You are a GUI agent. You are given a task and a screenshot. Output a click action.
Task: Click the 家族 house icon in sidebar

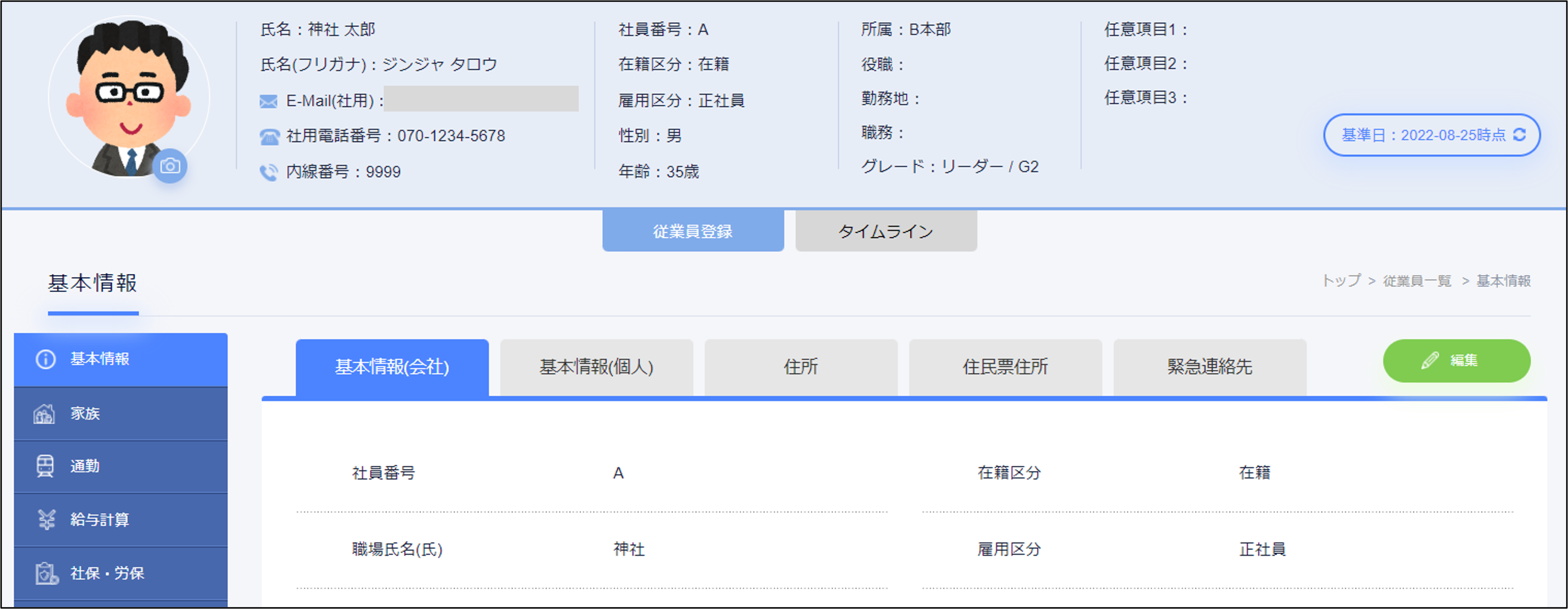[x=44, y=414]
